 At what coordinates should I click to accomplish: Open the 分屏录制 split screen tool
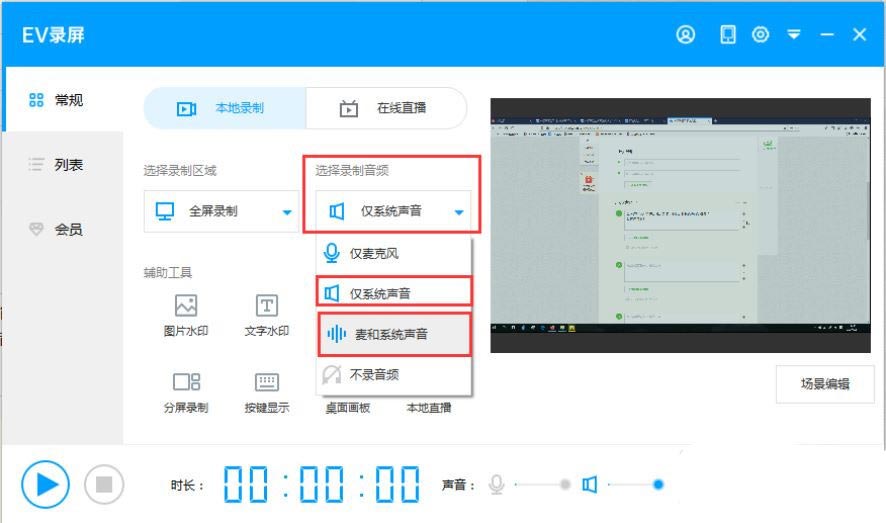pos(186,393)
